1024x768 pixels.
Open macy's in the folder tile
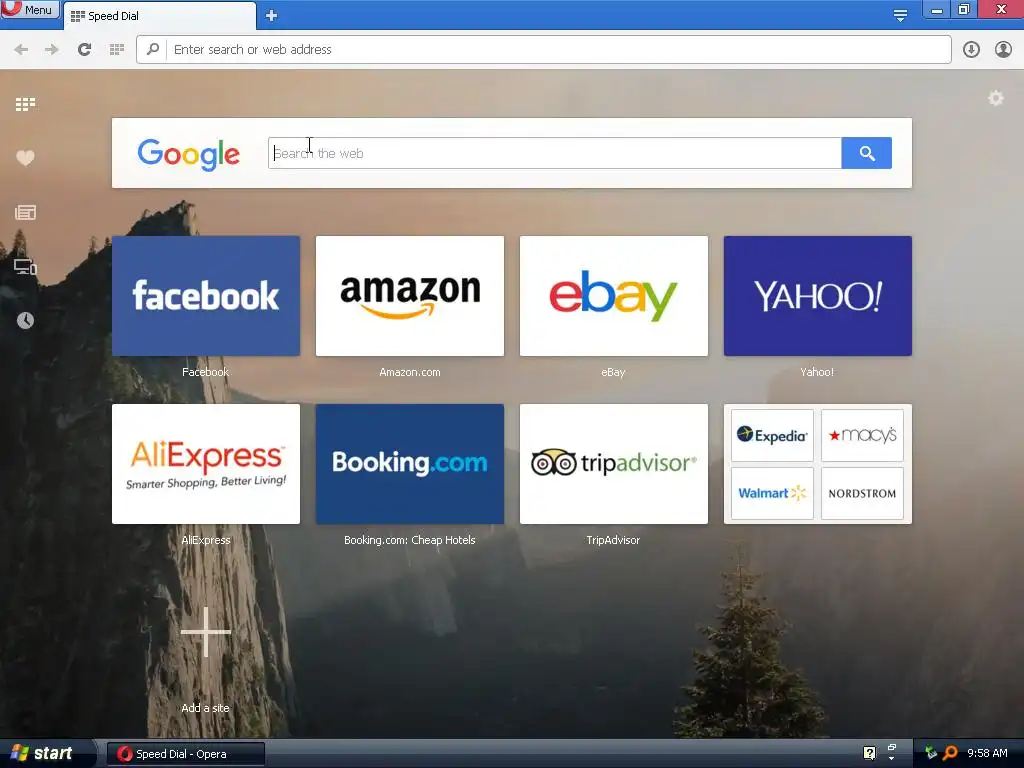pyautogui.click(x=862, y=436)
